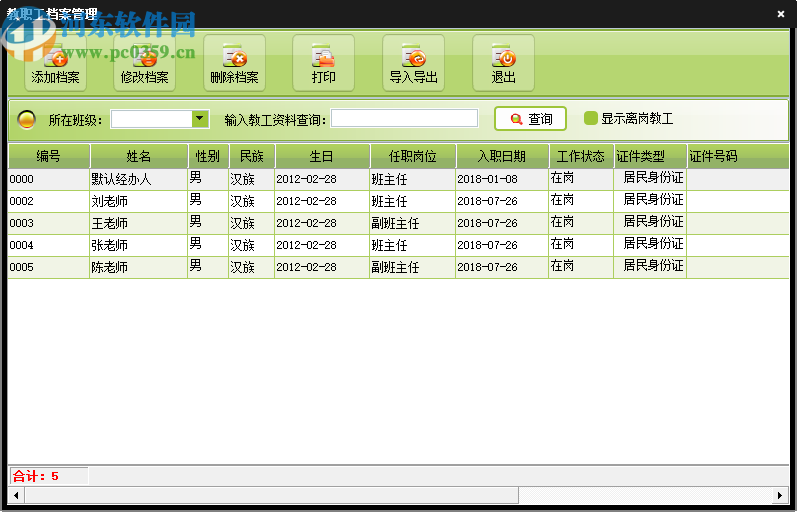Click the 合计: 5 total label
This screenshot has width=797, height=512.
[36, 476]
